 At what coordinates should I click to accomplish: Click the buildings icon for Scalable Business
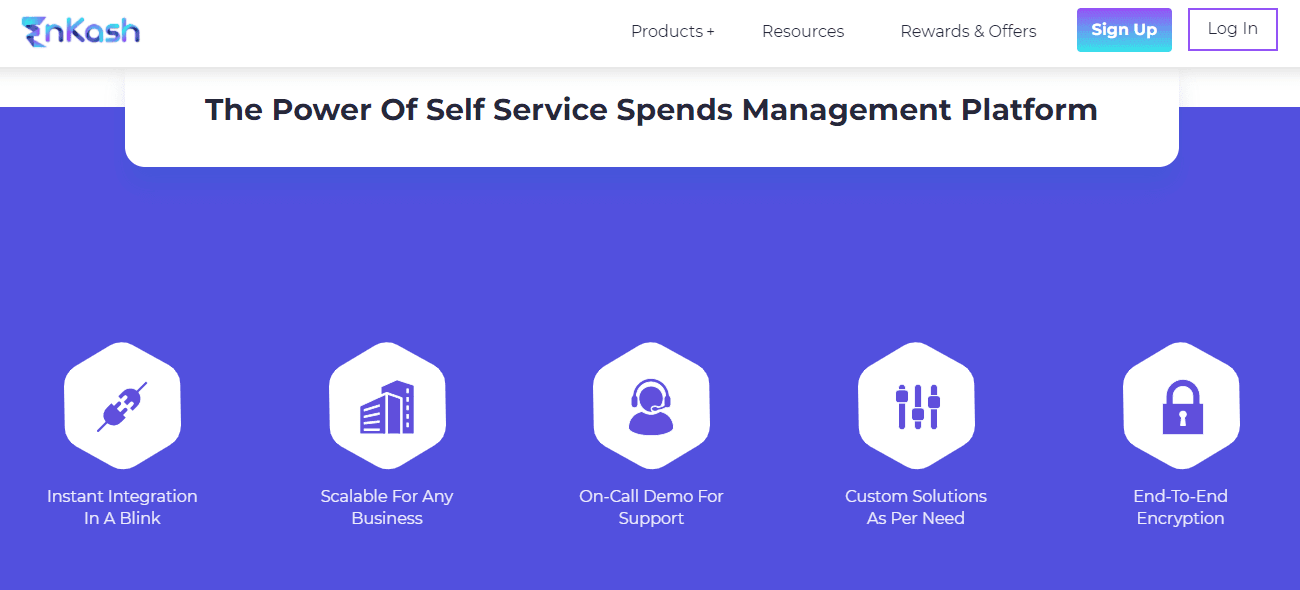[x=387, y=404]
